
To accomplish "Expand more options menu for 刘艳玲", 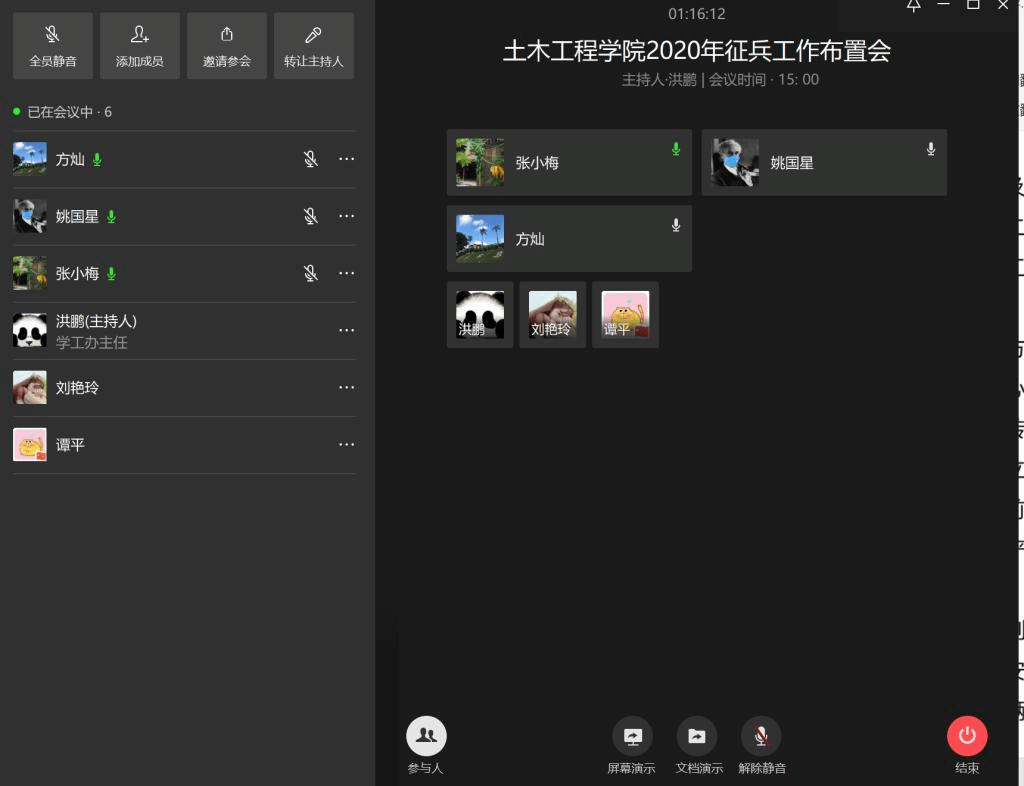I will coord(347,387).
